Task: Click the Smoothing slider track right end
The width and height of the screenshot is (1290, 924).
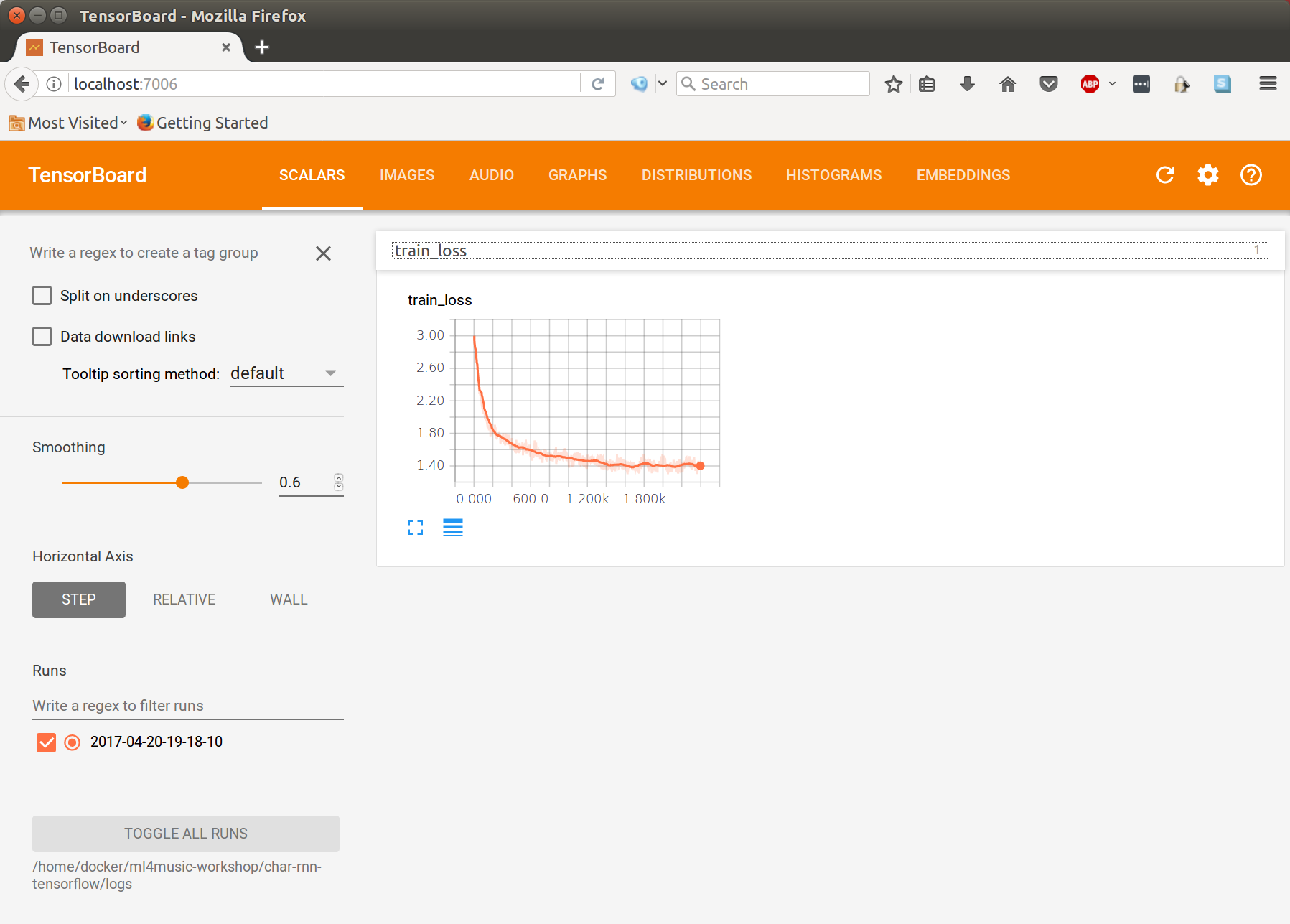Action: (x=260, y=482)
